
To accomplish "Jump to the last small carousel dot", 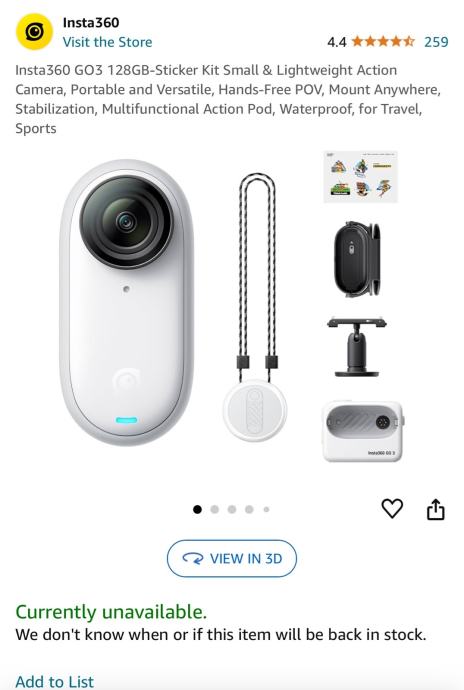I will (266, 509).
